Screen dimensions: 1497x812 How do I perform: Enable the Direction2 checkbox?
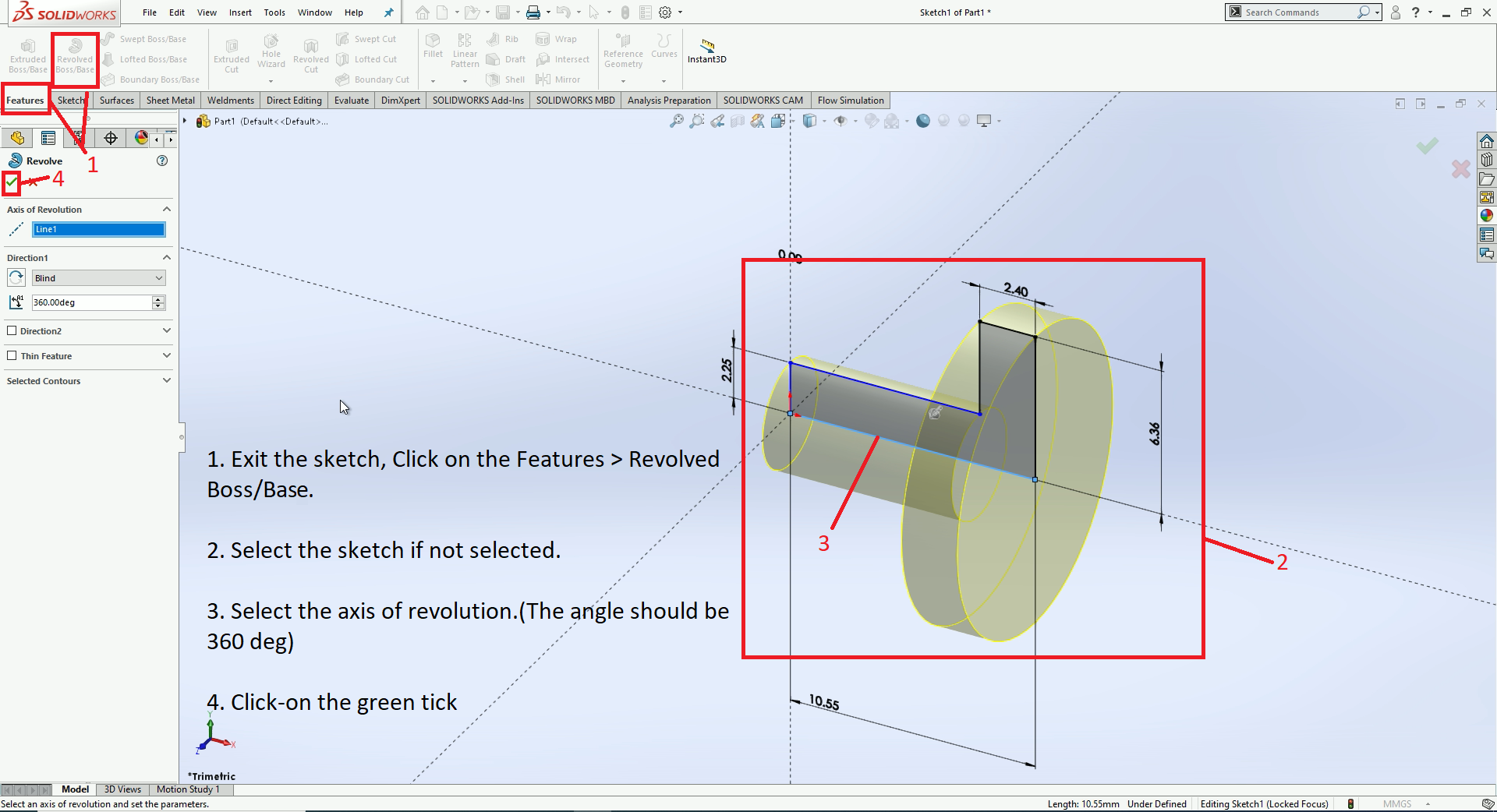click(12, 330)
